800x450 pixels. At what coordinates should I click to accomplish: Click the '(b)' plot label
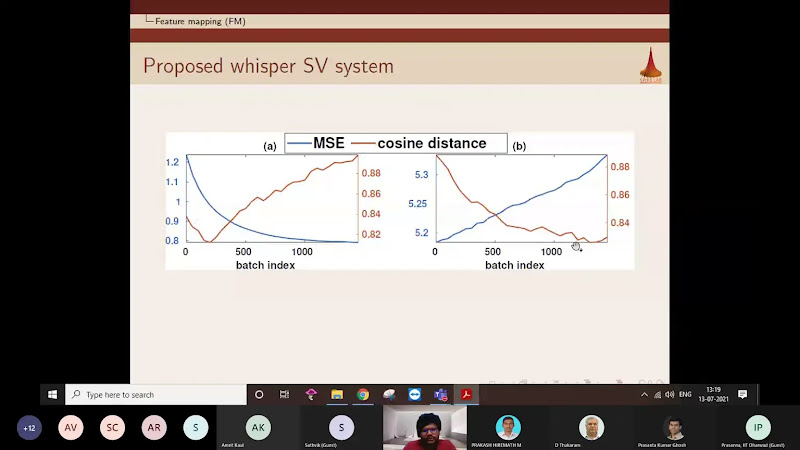click(x=519, y=146)
